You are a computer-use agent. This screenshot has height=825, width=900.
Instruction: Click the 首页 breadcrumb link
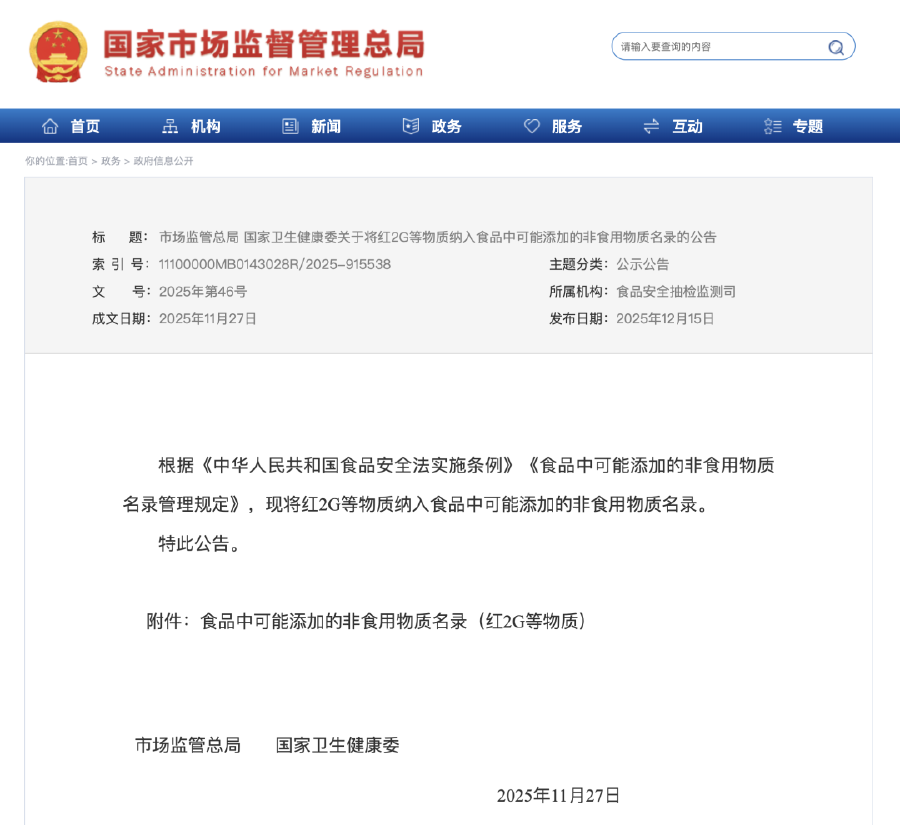78,161
